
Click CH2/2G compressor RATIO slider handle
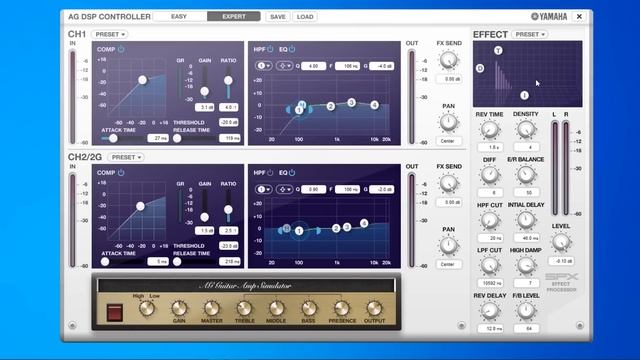pos(228,209)
